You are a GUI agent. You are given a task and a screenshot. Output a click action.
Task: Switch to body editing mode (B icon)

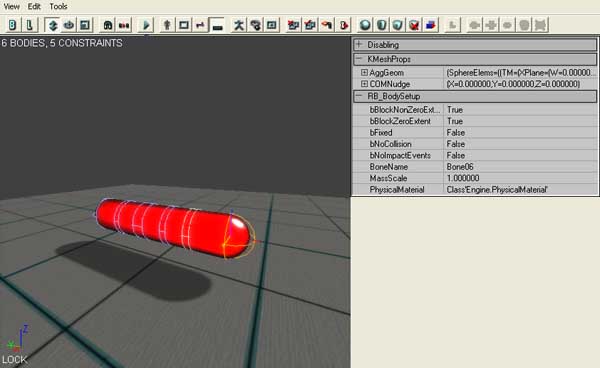(12, 25)
